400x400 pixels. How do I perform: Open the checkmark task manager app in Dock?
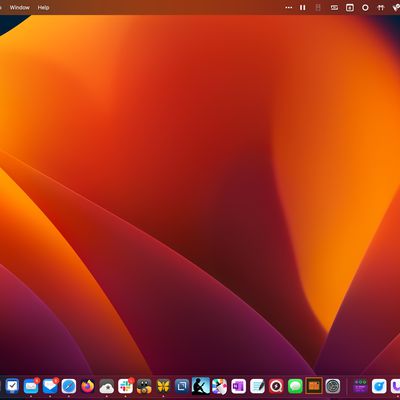click(x=12, y=386)
